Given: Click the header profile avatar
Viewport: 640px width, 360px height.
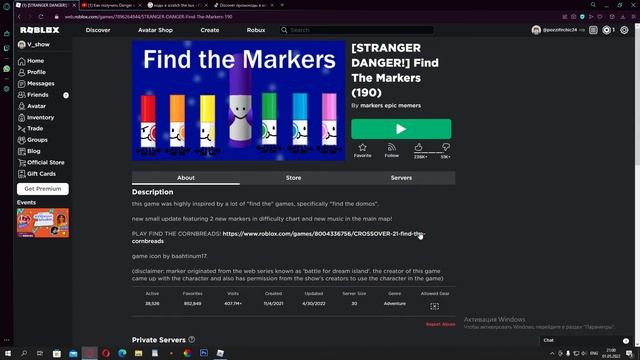Looking at the screenshot, I should coord(536,30).
